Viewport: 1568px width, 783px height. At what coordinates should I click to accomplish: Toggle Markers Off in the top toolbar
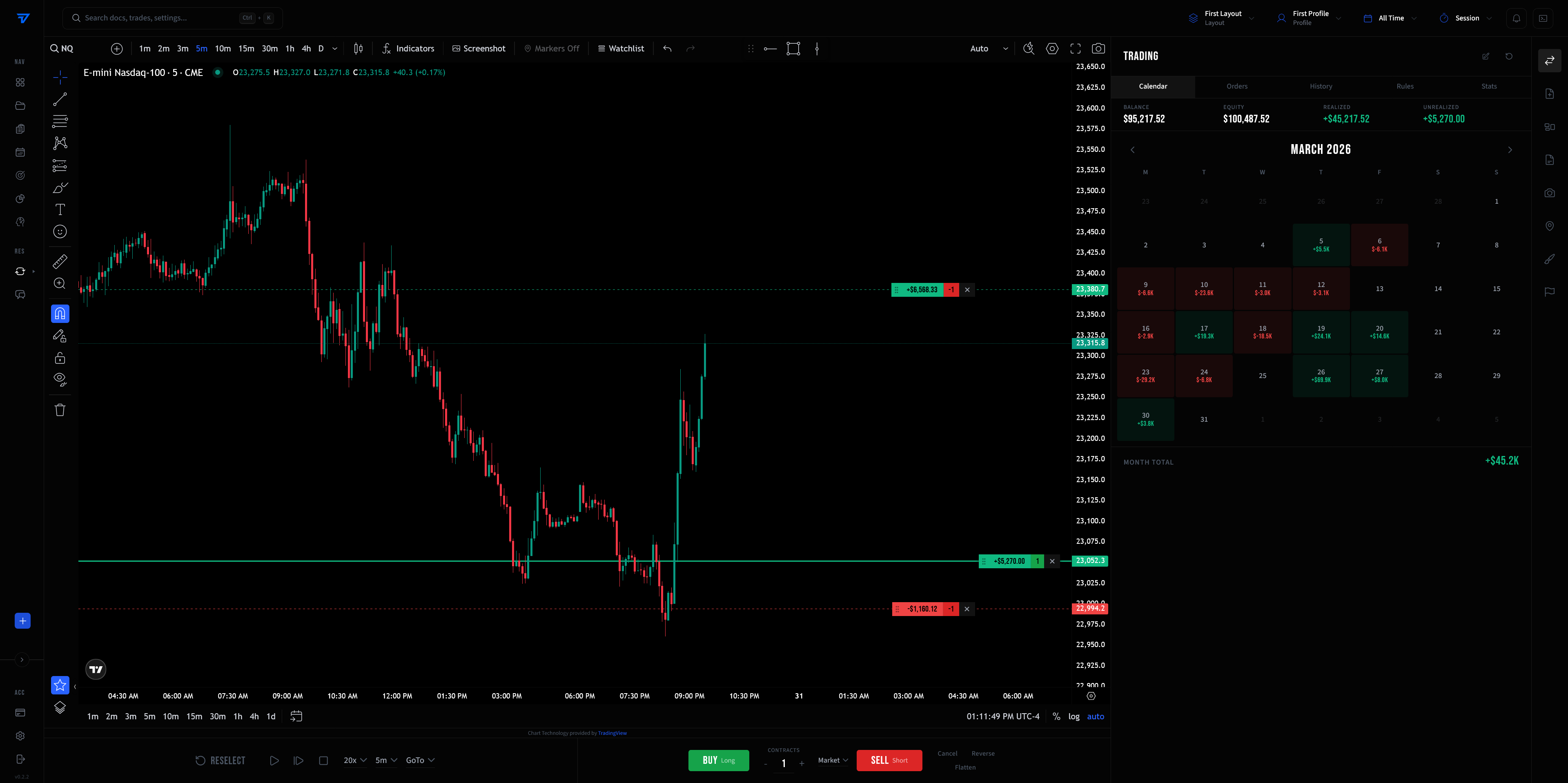[x=552, y=48]
